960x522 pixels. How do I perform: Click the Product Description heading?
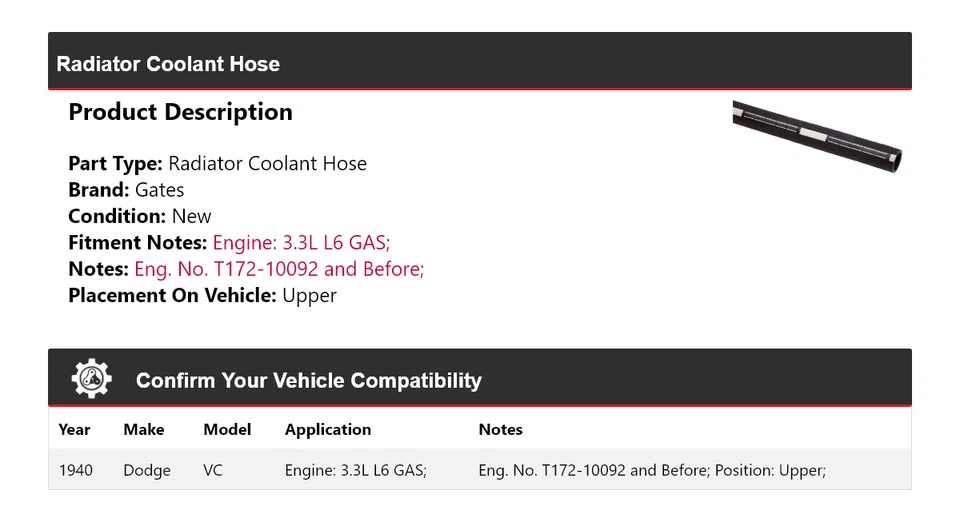[180, 112]
